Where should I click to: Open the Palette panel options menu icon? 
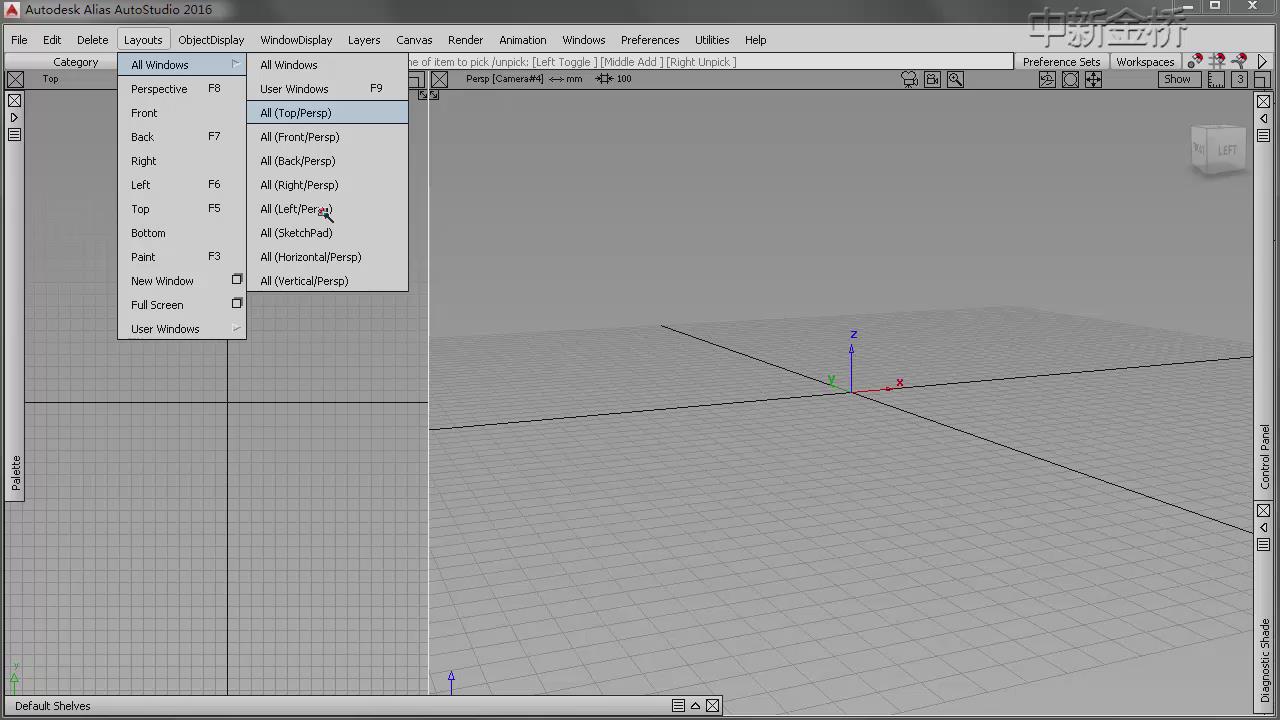tap(15, 135)
